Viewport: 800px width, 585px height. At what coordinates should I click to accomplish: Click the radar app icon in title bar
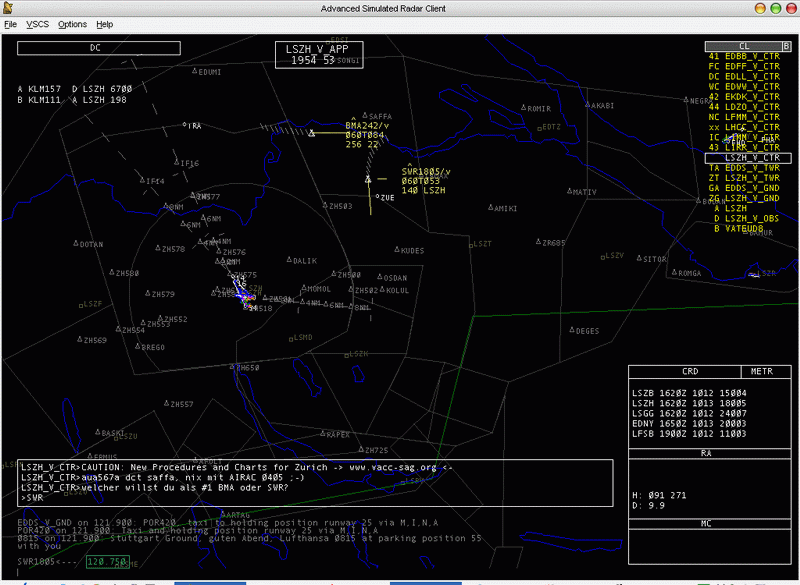pyautogui.click(x=9, y=8)
